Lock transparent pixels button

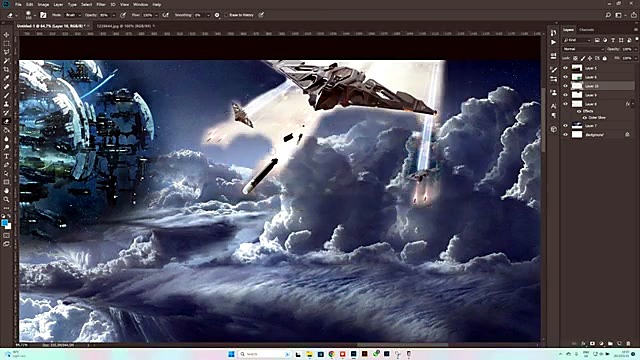(575, 58)
